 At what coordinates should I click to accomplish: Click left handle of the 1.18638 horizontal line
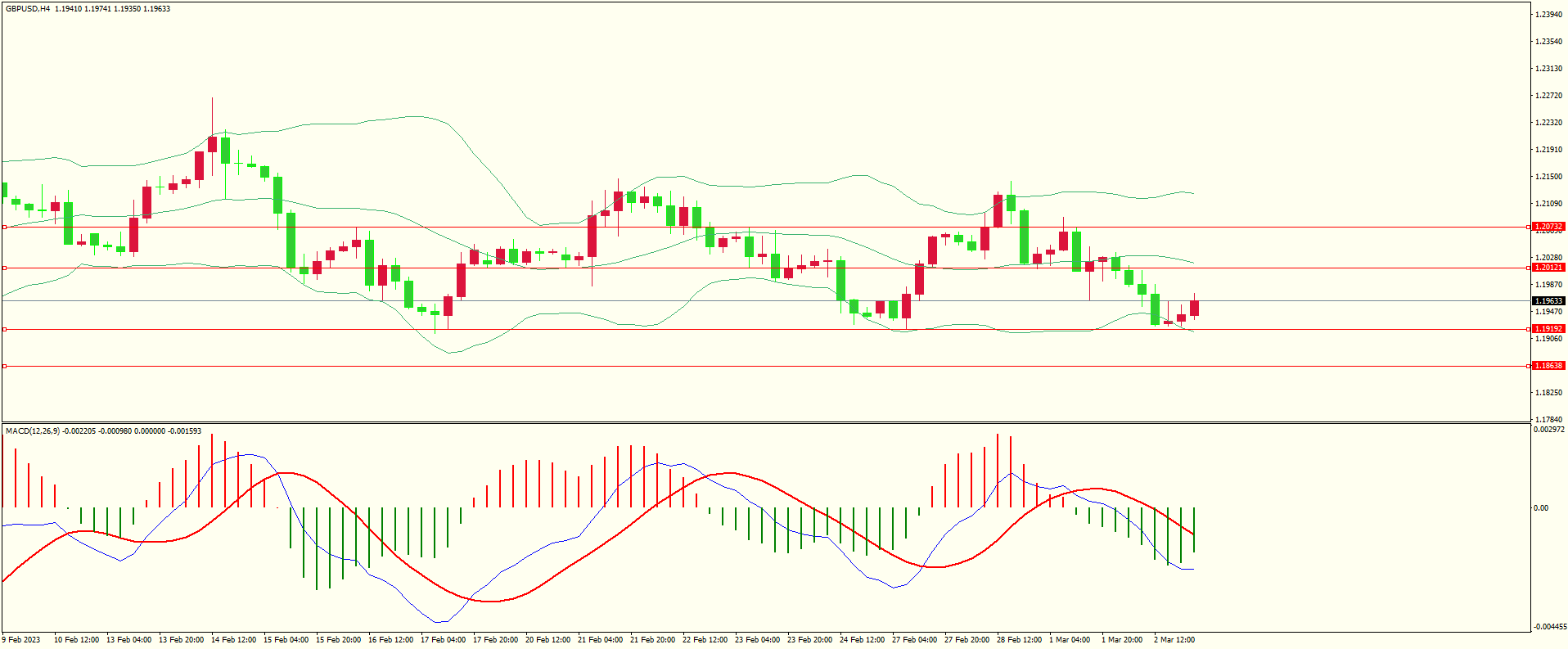[5, 366]
